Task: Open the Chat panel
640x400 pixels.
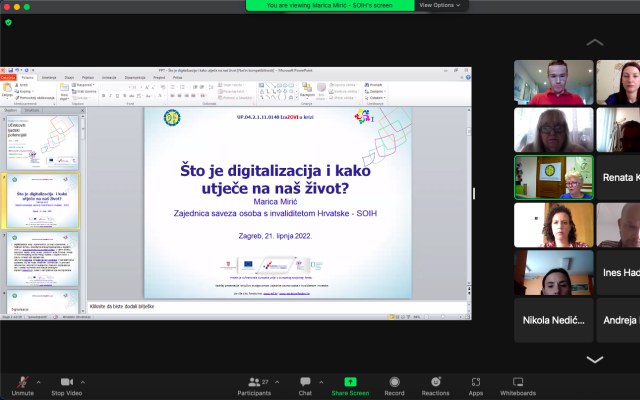Action: click(305, 386)
